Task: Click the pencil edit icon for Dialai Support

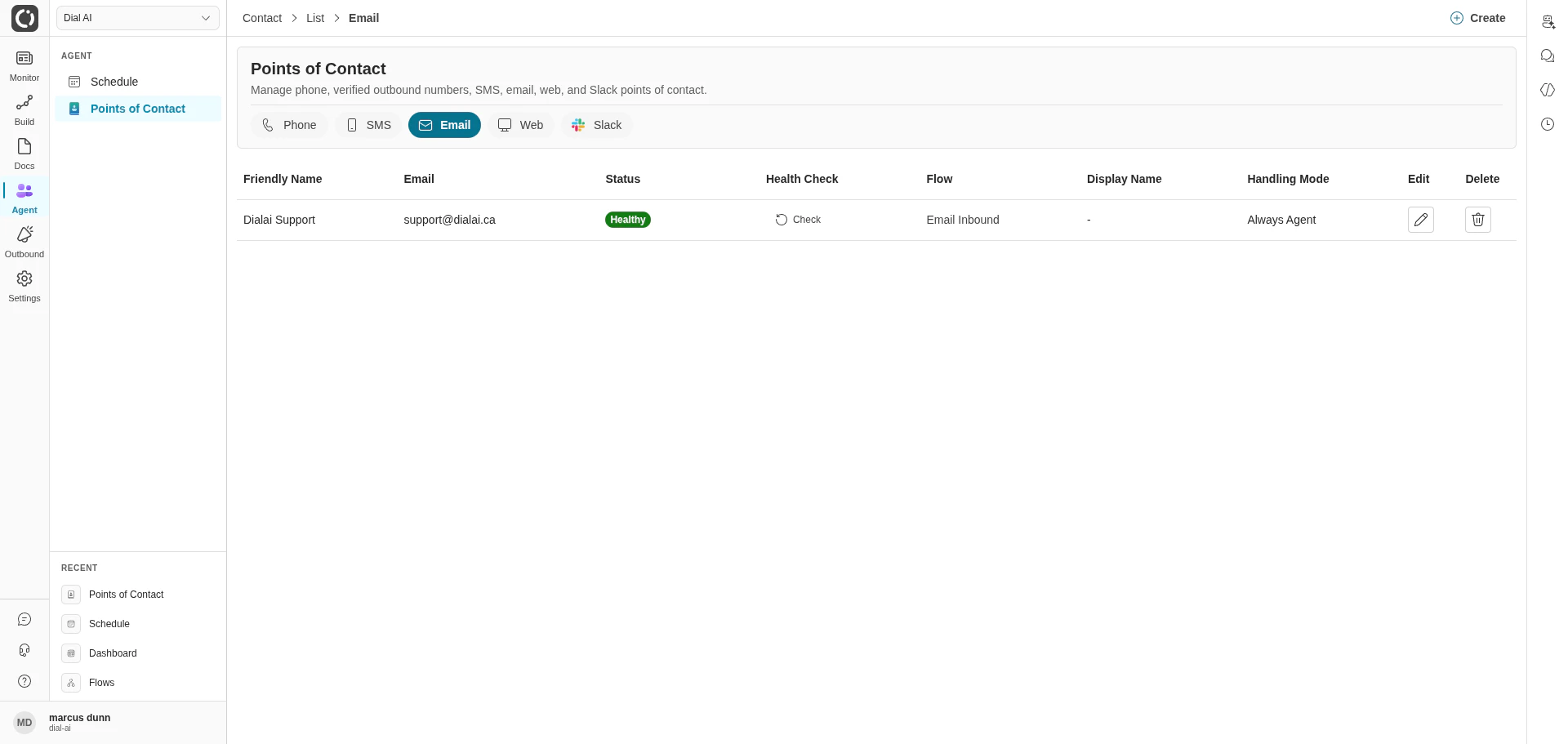Action: (x=1421, y=220)
